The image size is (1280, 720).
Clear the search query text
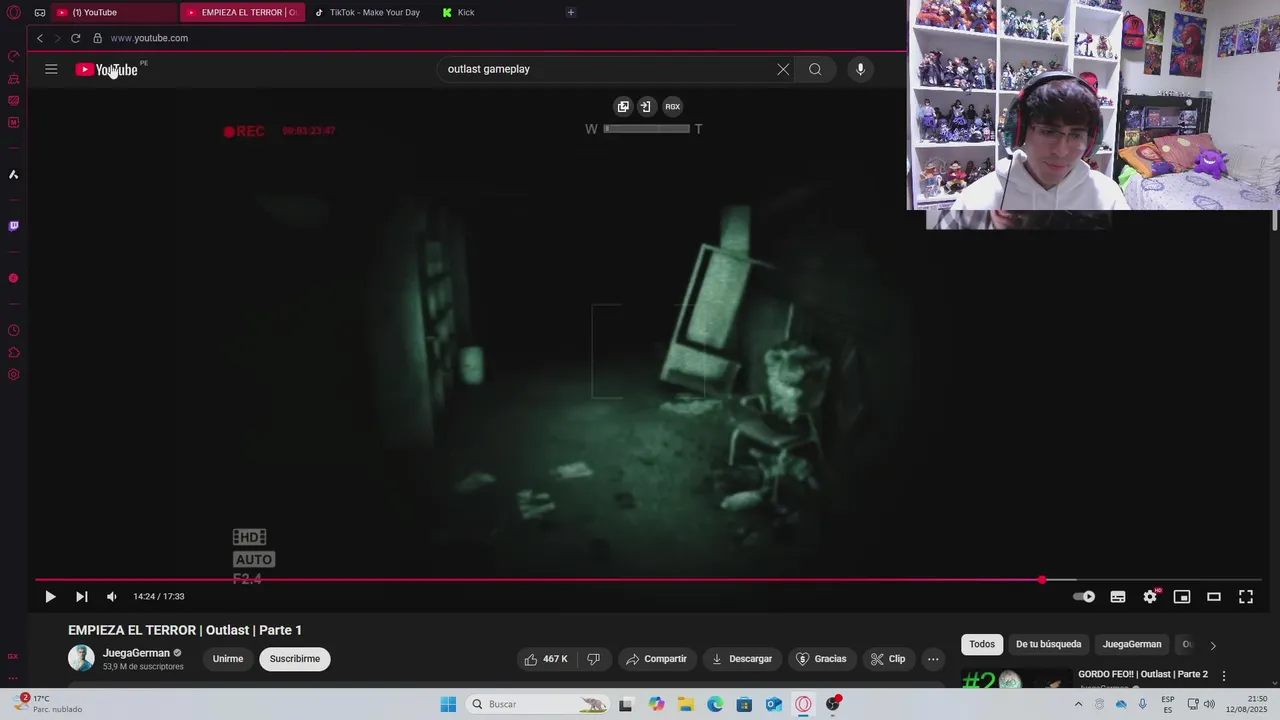(783, 69)
